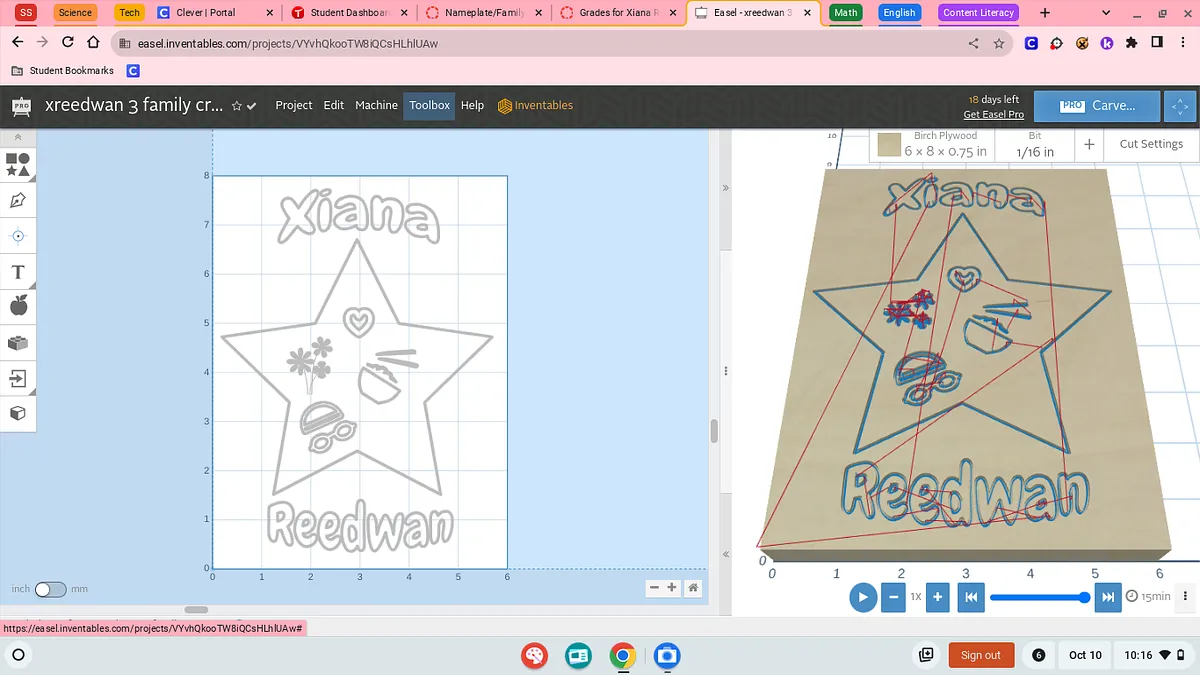Click the Sign out button
Screen dimensions: 1200x675
(x=980, y=655)
